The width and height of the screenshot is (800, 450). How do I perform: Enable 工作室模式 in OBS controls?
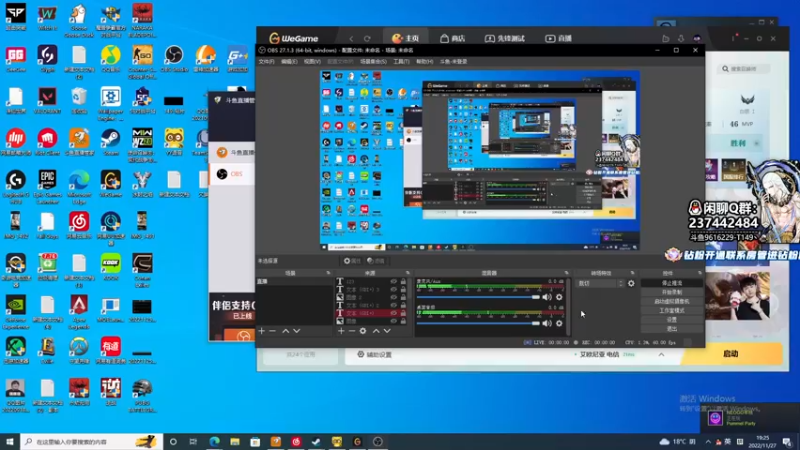671,310
